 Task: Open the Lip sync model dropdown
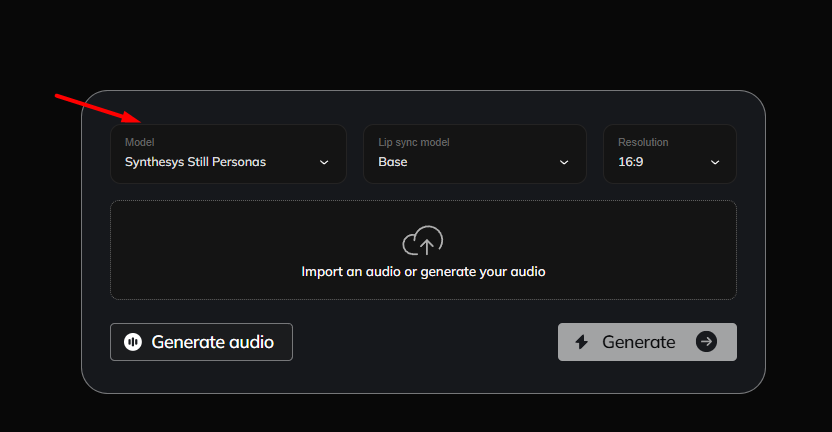475,154
